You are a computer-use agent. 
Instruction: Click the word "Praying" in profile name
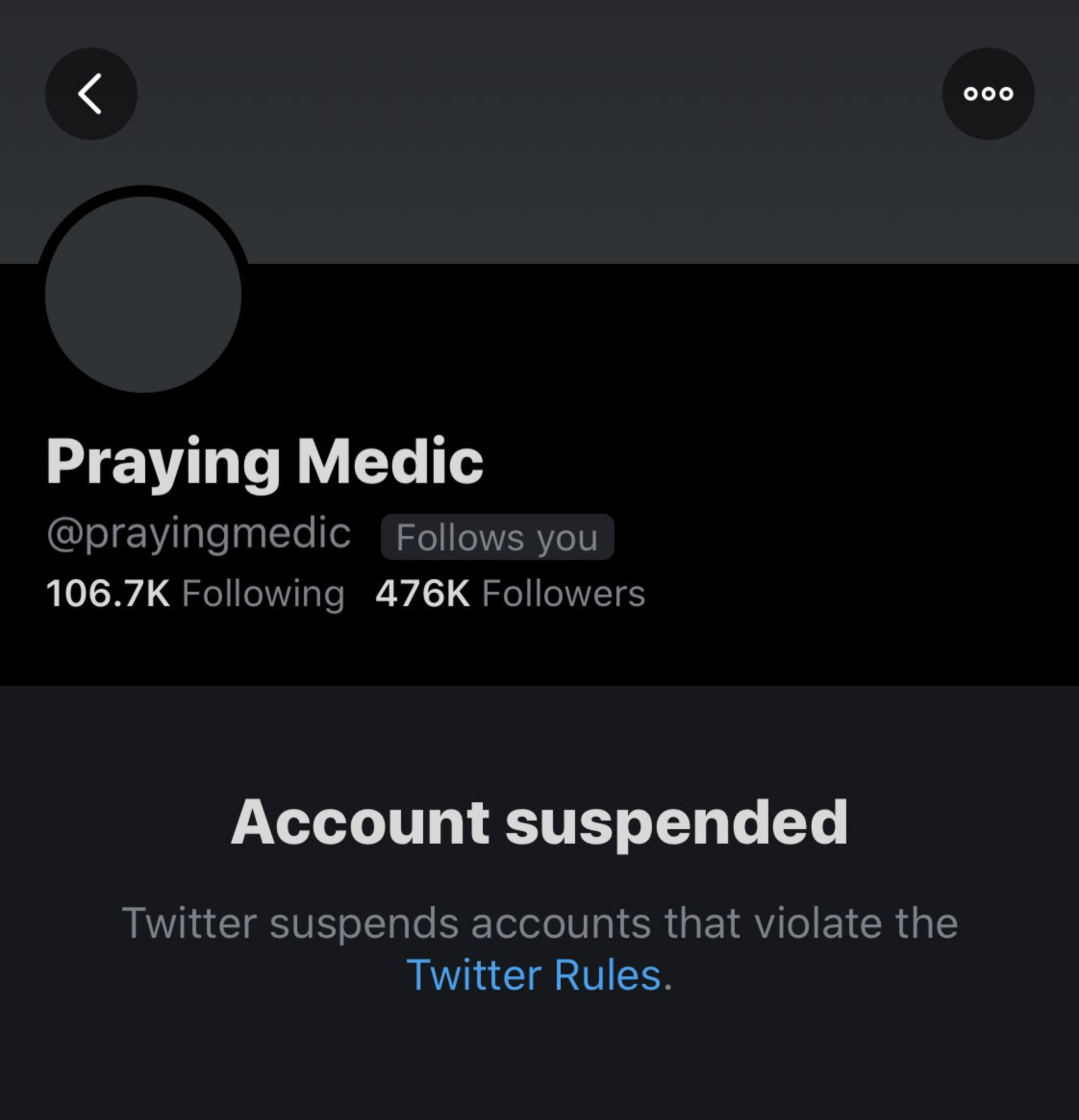(163, 462)
